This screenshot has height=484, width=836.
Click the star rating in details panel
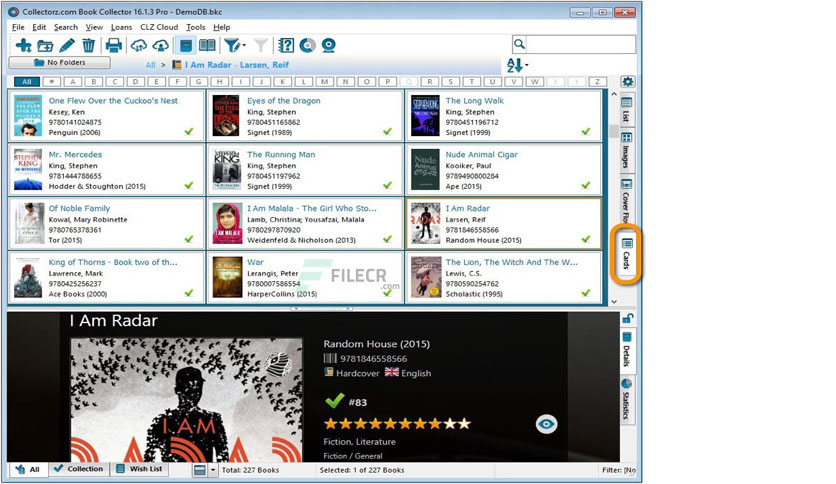tap(397, 424)
